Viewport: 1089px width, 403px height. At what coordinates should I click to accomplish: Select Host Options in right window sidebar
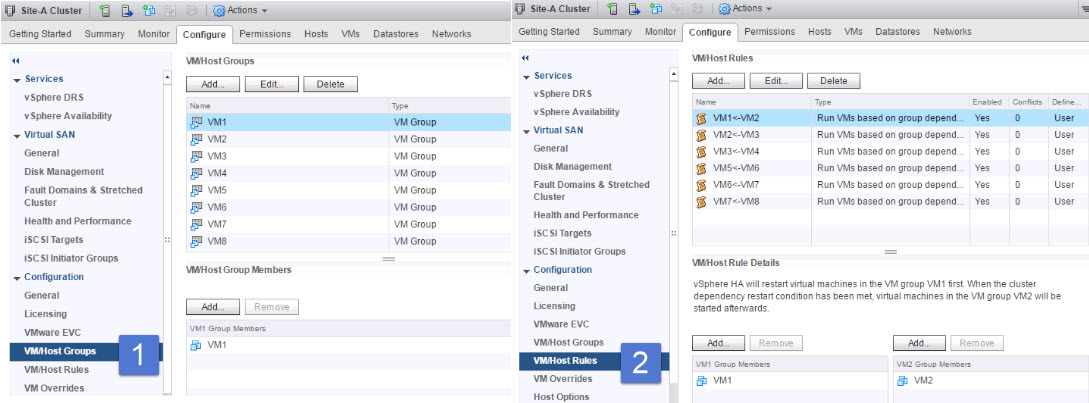coord(561,397)
